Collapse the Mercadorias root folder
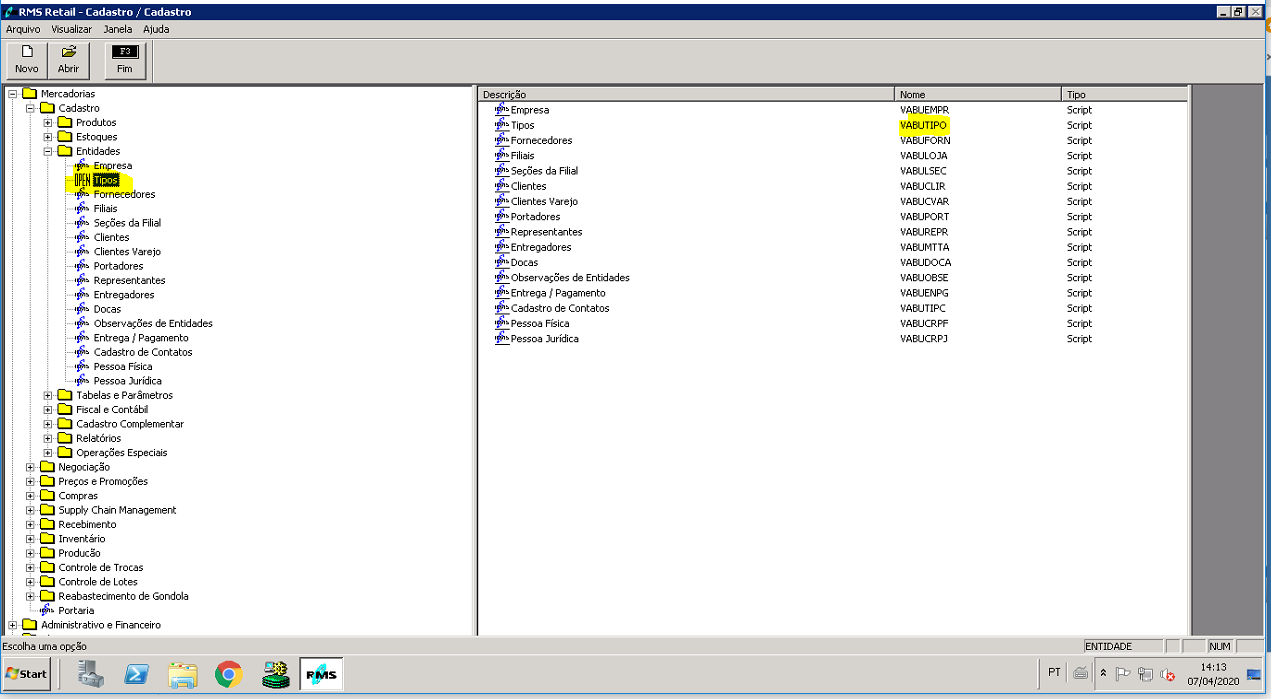 coord(12,94)
